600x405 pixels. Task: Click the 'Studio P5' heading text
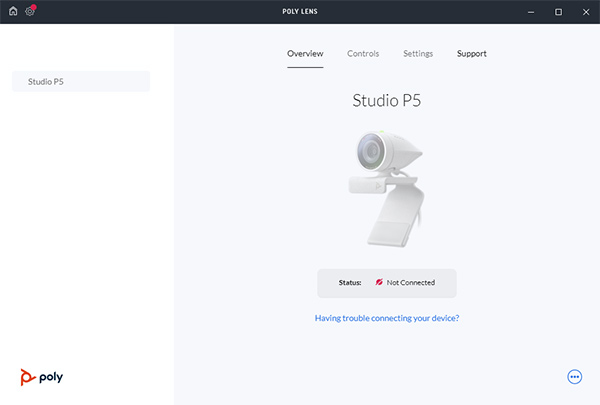point(386,101)
